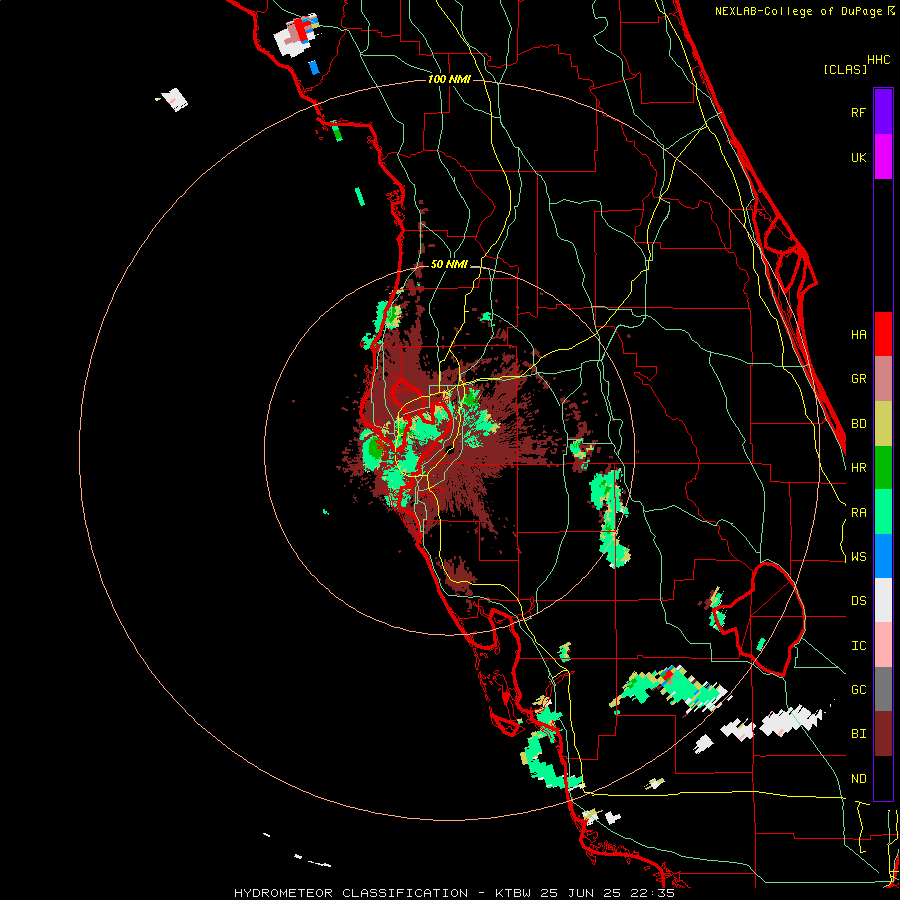The width and height of the screenshot is (900, 900).
Task: Click the HA legend label
Action: point(858,334)
